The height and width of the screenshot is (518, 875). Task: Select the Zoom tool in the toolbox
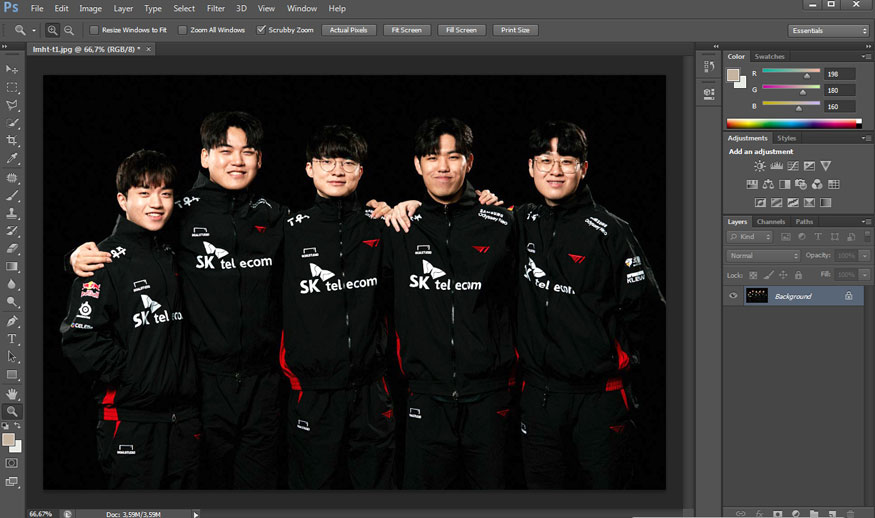point(12,412)
